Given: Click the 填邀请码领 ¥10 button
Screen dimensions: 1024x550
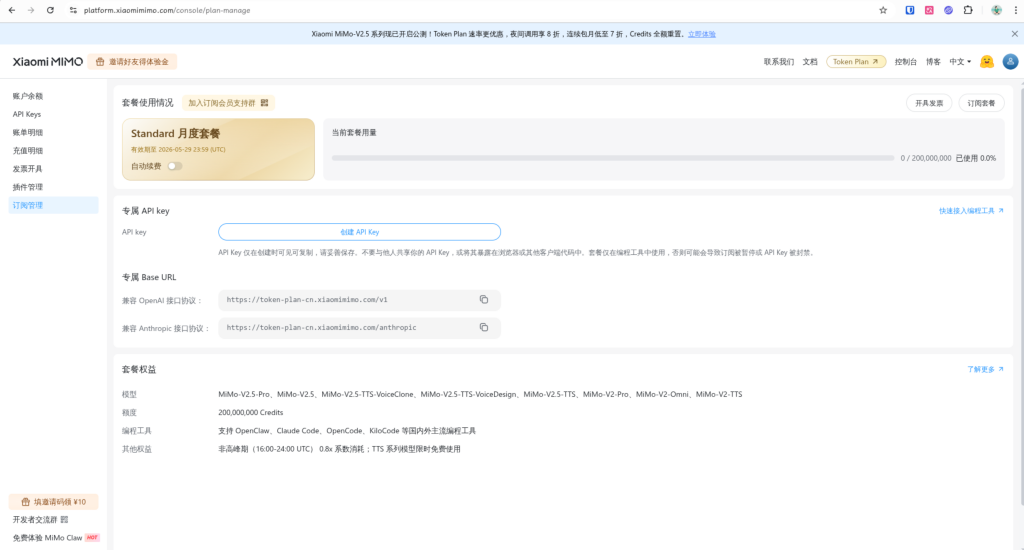Looking at the screenshot, I should [x=54, y=502].
